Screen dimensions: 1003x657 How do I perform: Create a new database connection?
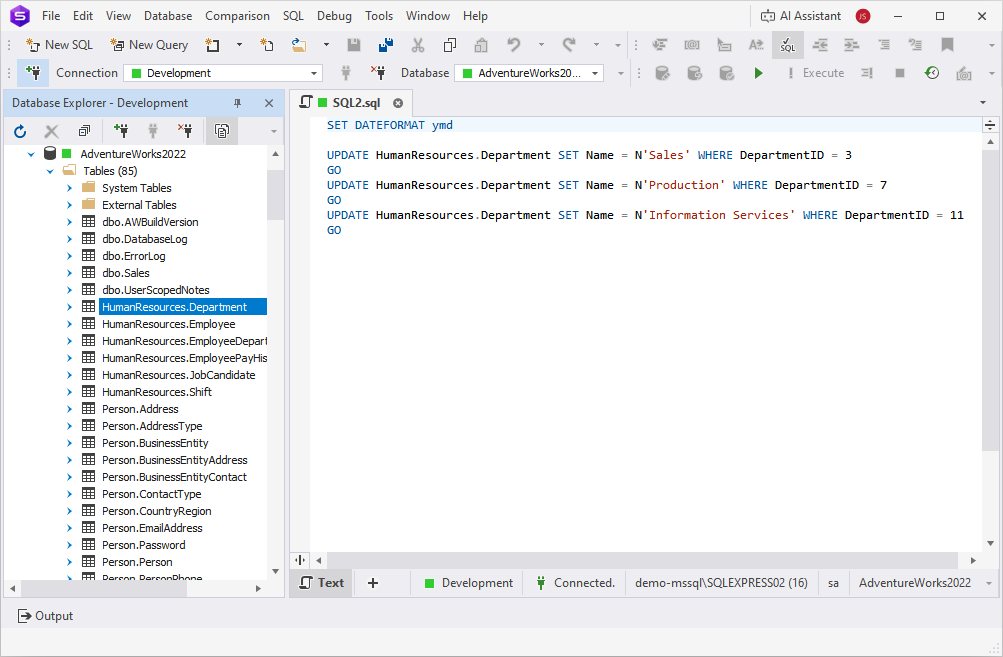click(x=122, y=130)
